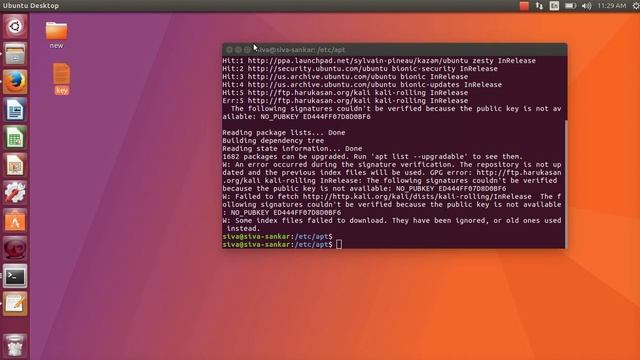Open the keyboard input source indicator
640x360 pixels.
click(x=554, y=6)
